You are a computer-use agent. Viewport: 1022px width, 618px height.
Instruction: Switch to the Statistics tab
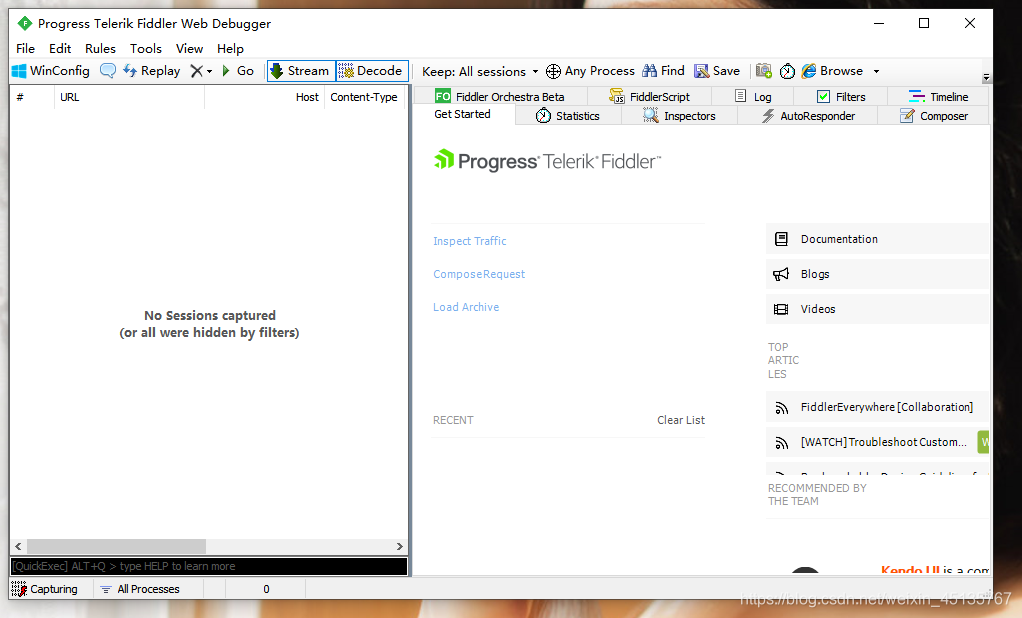coord(568,116)
